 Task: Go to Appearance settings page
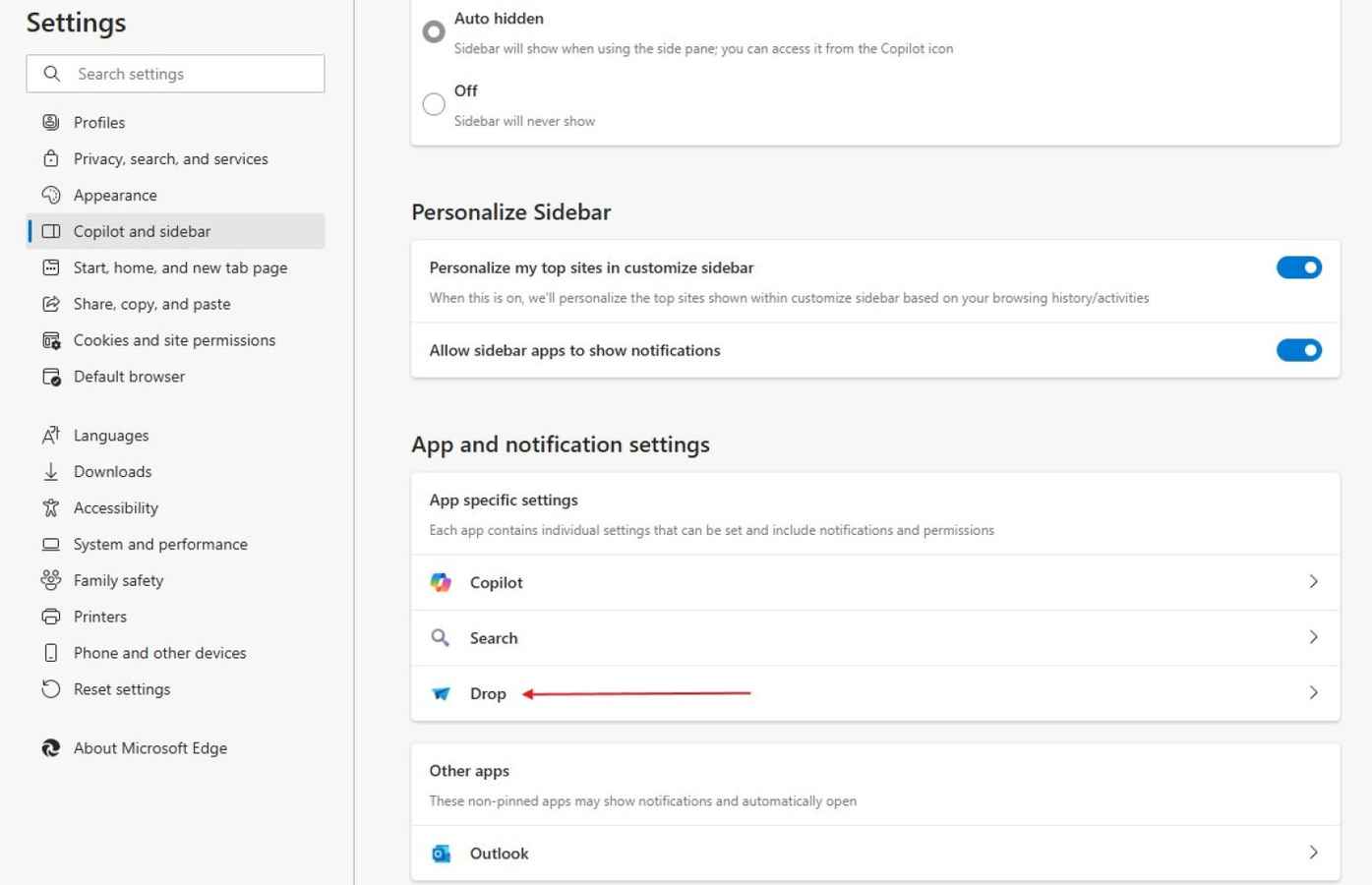click(115, 195)
